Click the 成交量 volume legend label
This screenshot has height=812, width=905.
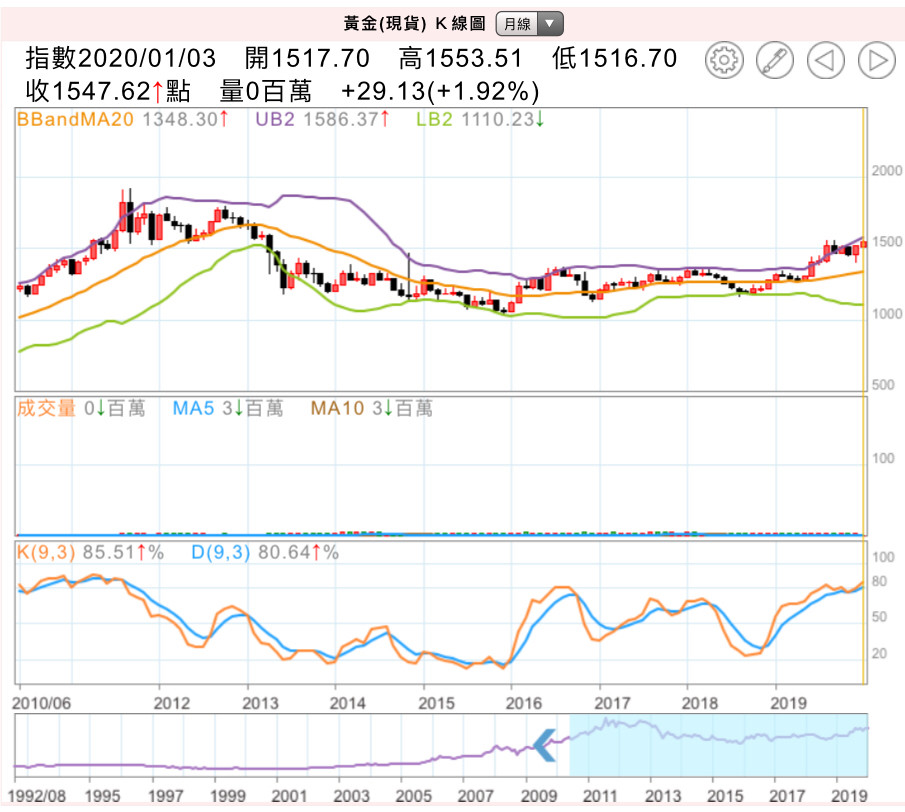[x=47, y=408]
